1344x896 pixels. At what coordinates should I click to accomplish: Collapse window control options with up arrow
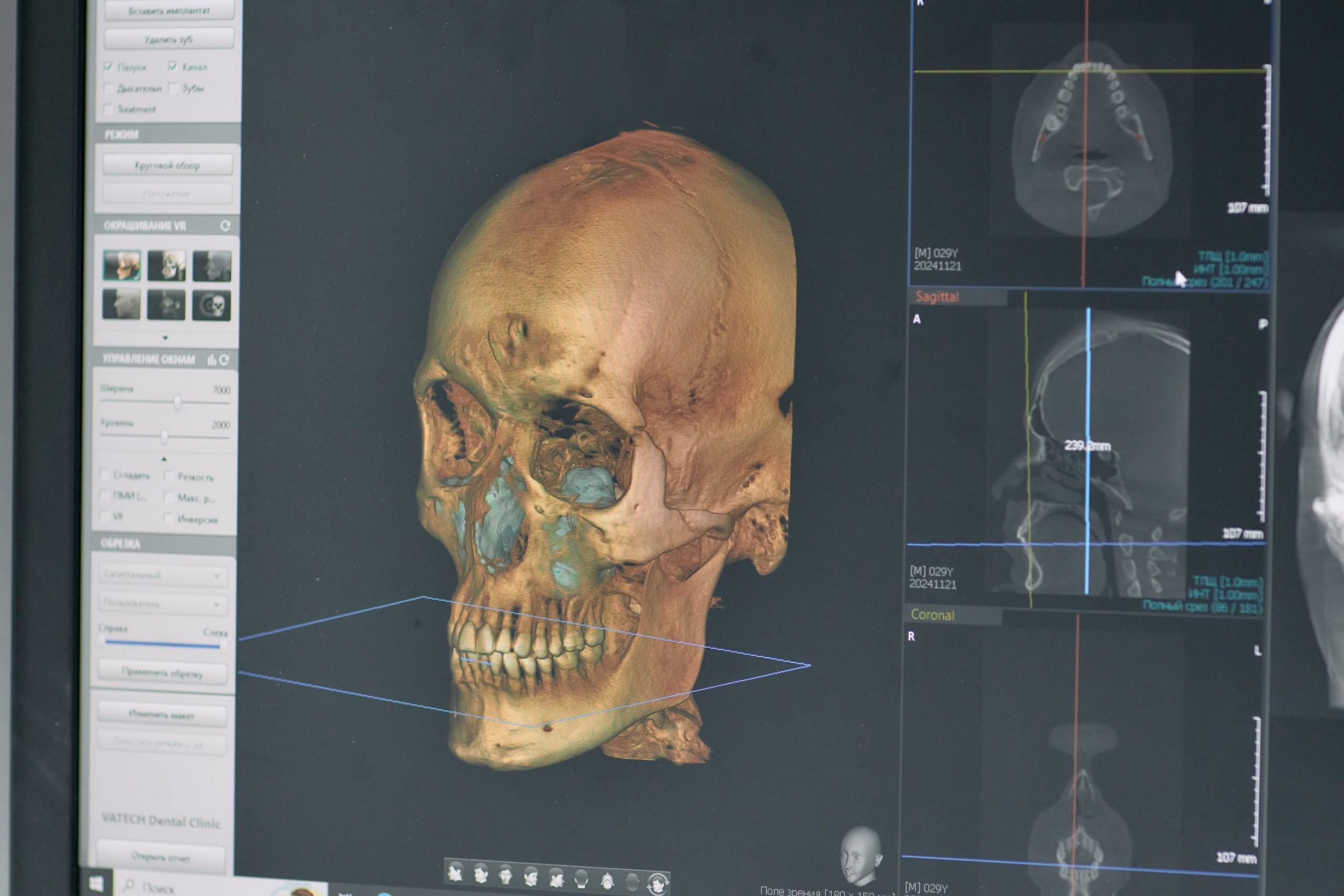point(164,459)
